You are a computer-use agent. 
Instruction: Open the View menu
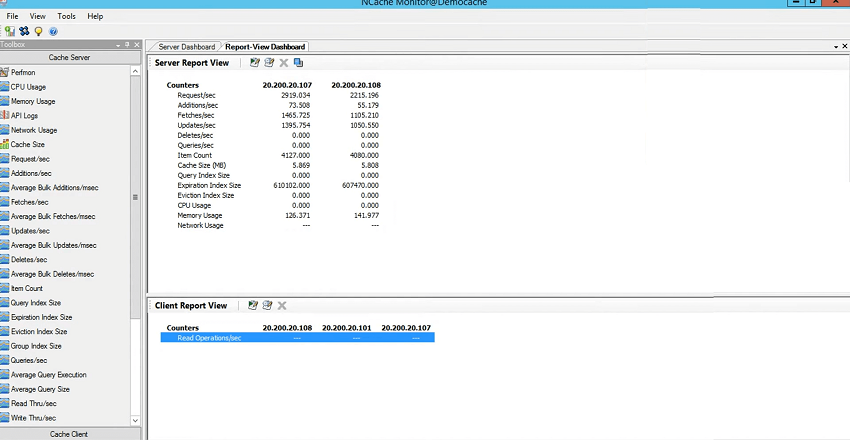(x=37, y=16)
